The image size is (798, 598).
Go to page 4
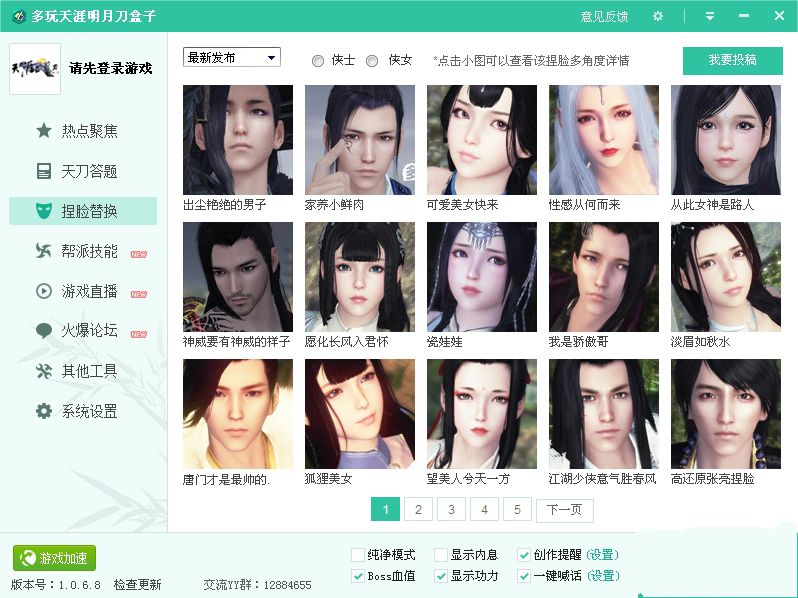(x=484, y=509)
